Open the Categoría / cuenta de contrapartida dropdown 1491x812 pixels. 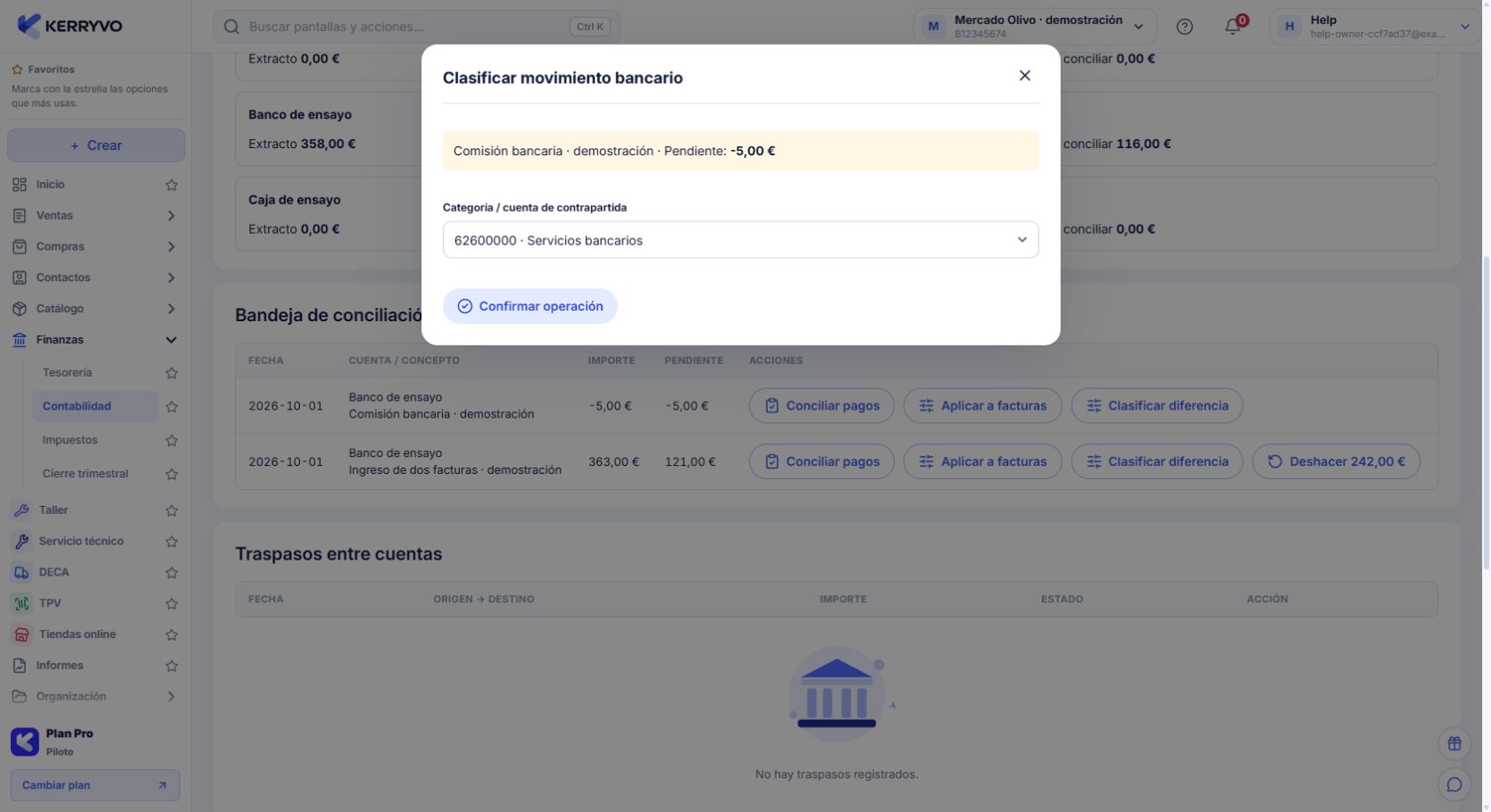(x=740, y=240)
